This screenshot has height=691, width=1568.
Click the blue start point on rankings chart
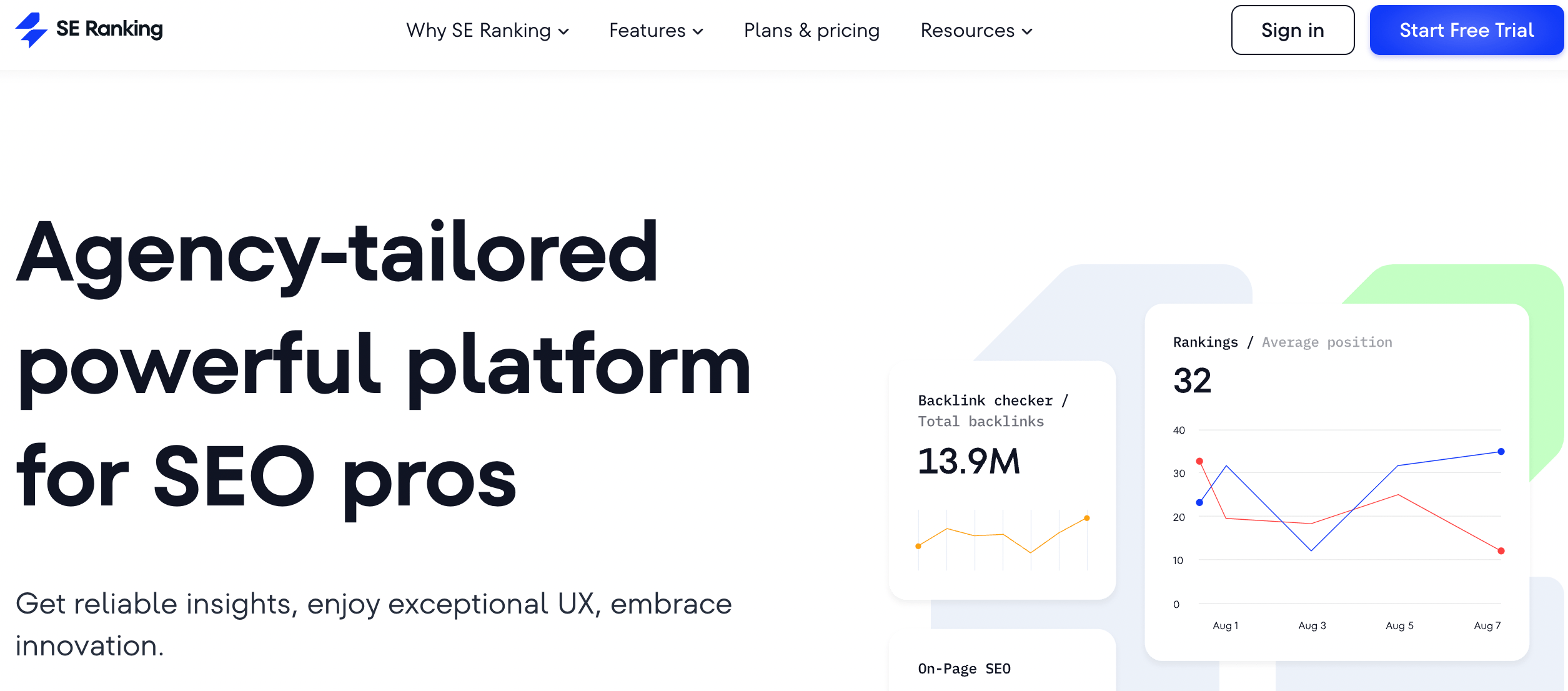pyautogui.click(x=1199, y=502)
